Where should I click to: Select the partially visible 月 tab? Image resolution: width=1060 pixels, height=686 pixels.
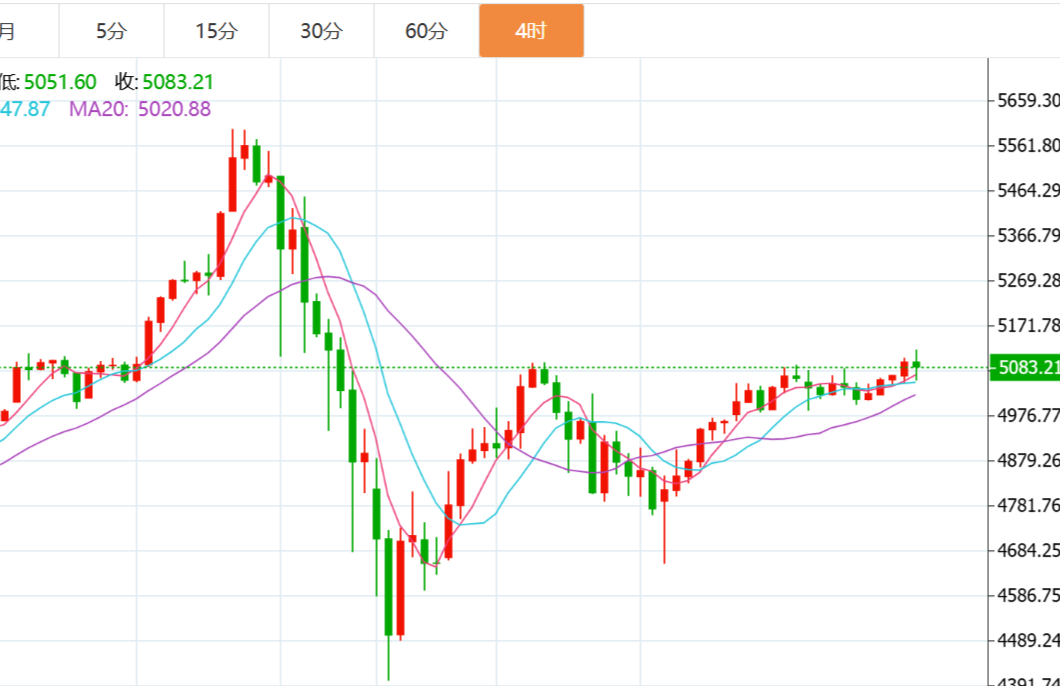pos(8,31)
